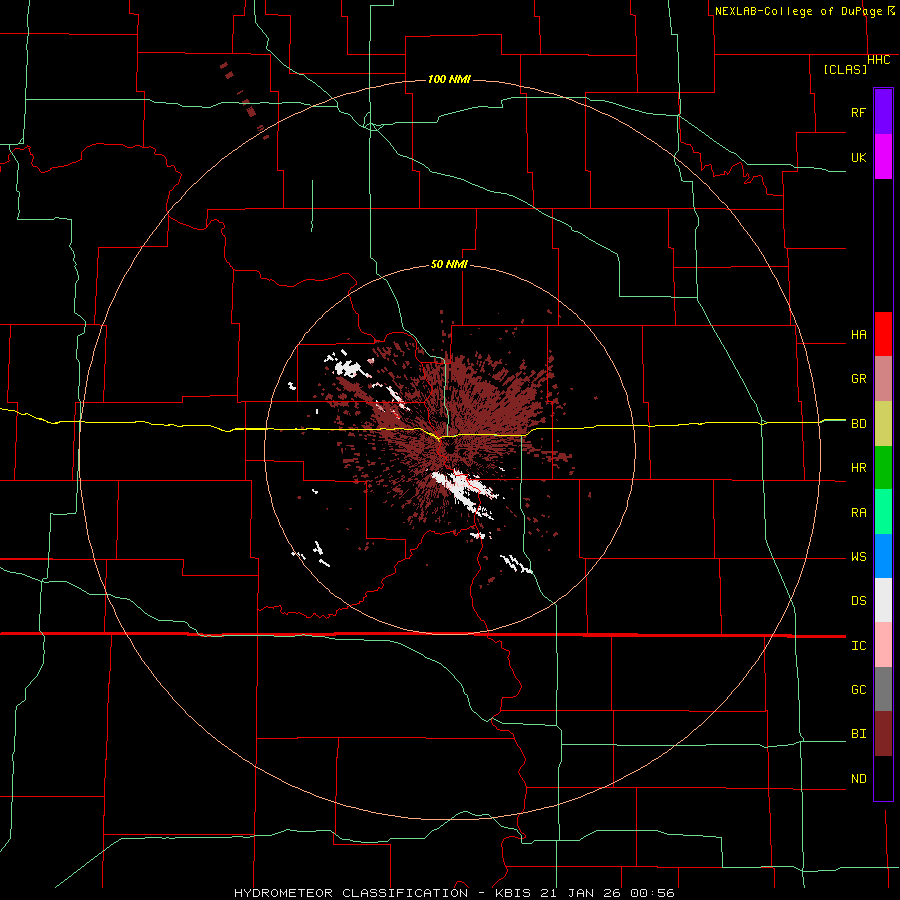Screen dimensions: 900x900
Task: Click the 'HA' legend label
Action: click(x=858, y=335)
